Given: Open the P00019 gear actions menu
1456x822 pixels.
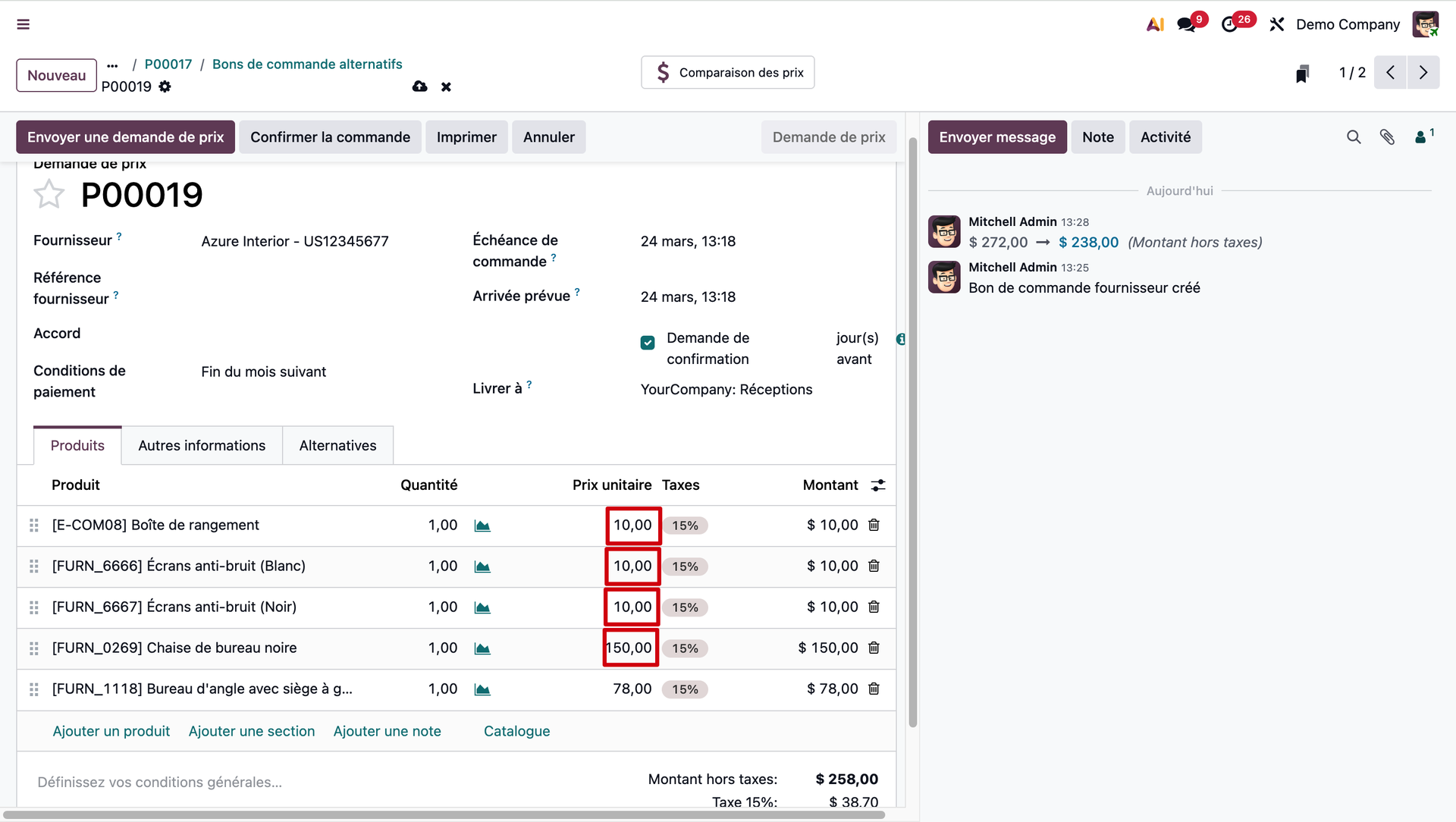Looking at the screenshot, I should click(x=165, y=86).
